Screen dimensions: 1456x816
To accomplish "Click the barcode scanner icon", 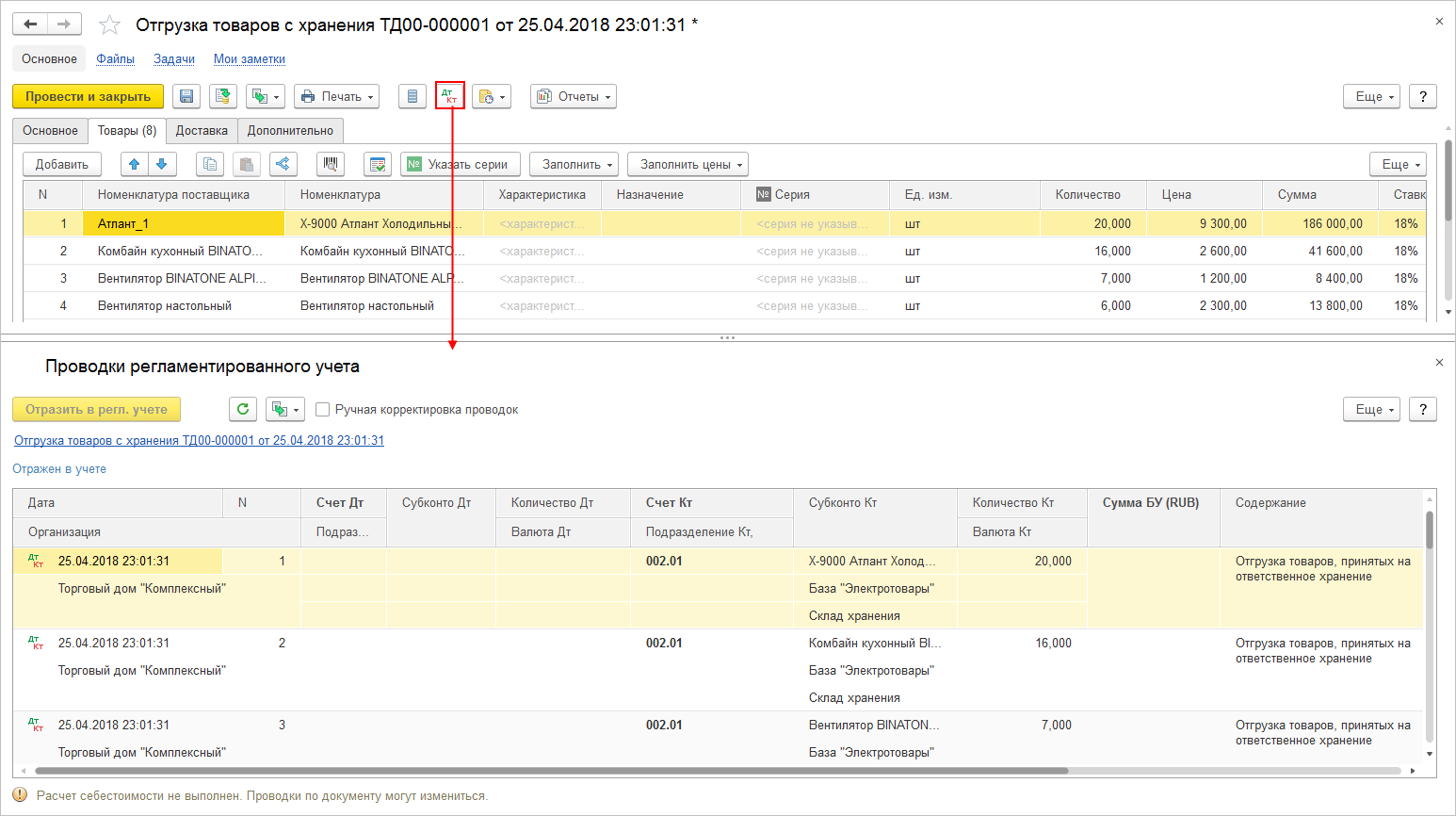I will (331, 164).
